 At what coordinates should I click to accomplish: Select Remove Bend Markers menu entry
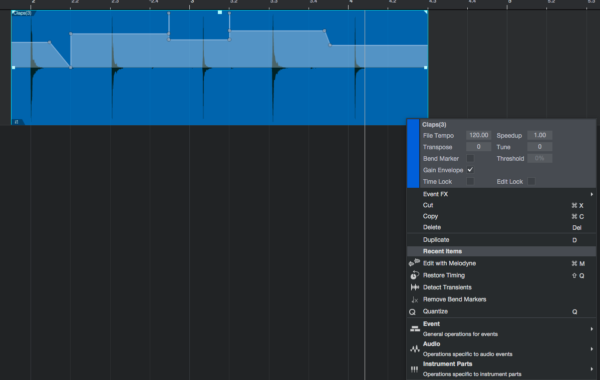501,299
